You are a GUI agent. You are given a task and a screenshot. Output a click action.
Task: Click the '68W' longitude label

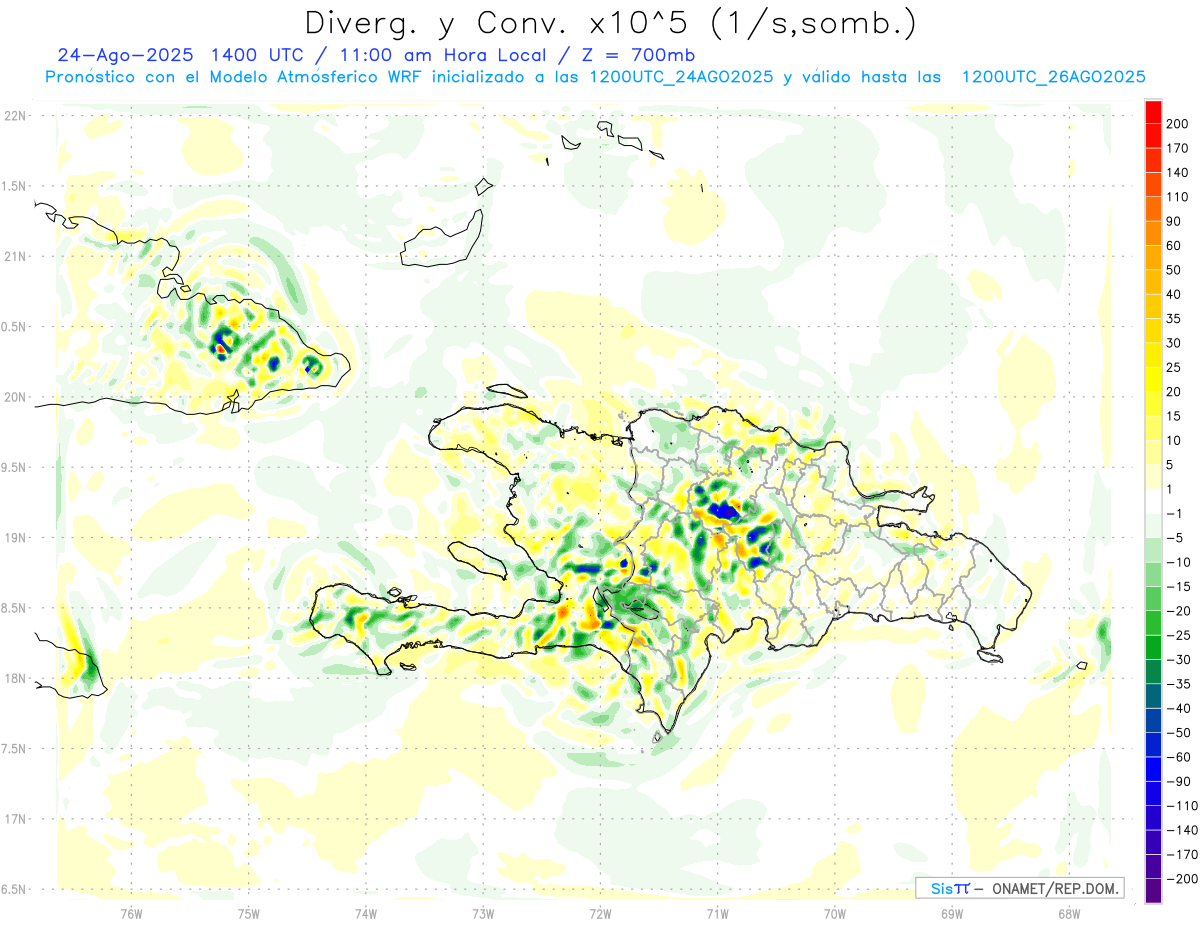1068,913
